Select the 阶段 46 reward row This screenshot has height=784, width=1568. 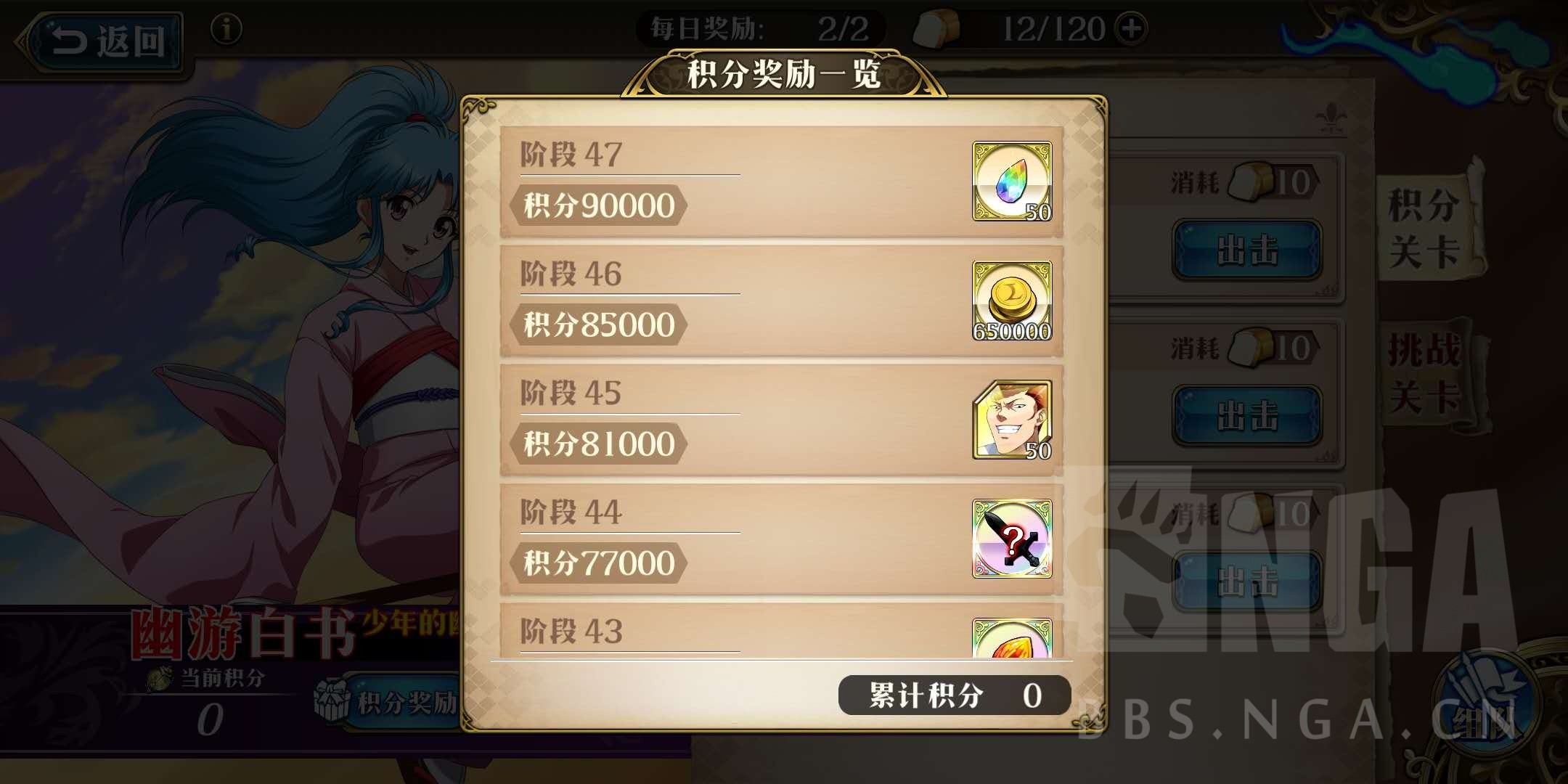pyautogui.click(x=782, y=301)
